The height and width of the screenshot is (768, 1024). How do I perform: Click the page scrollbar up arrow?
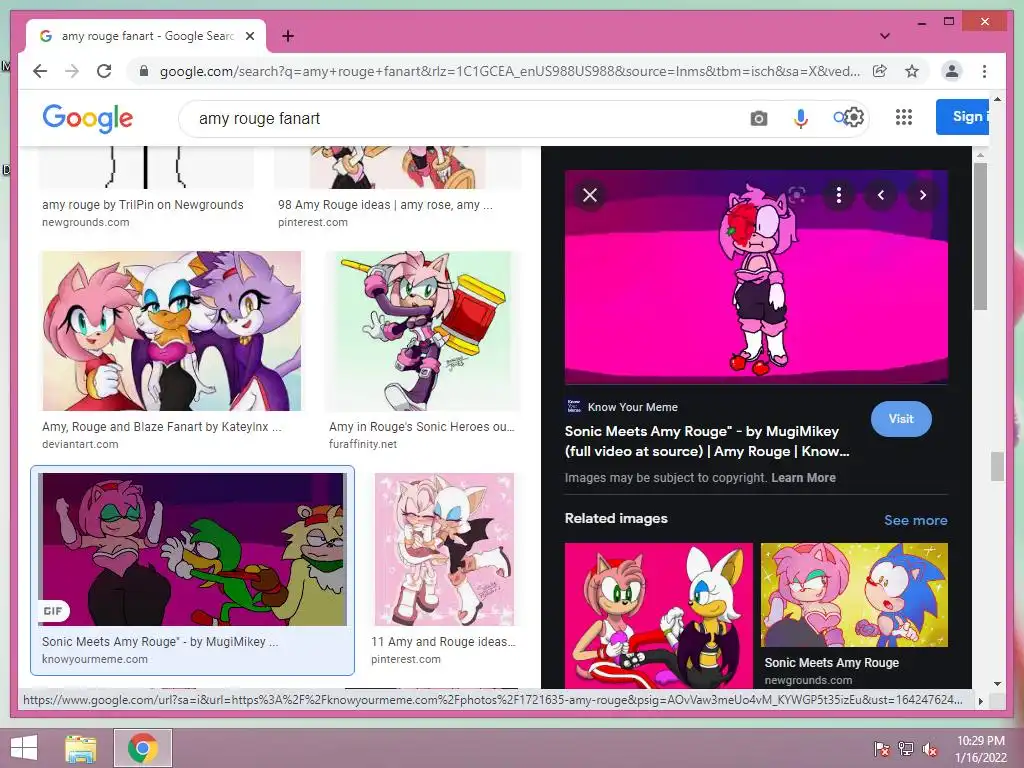pyautogui.click(x=997, y=99)
